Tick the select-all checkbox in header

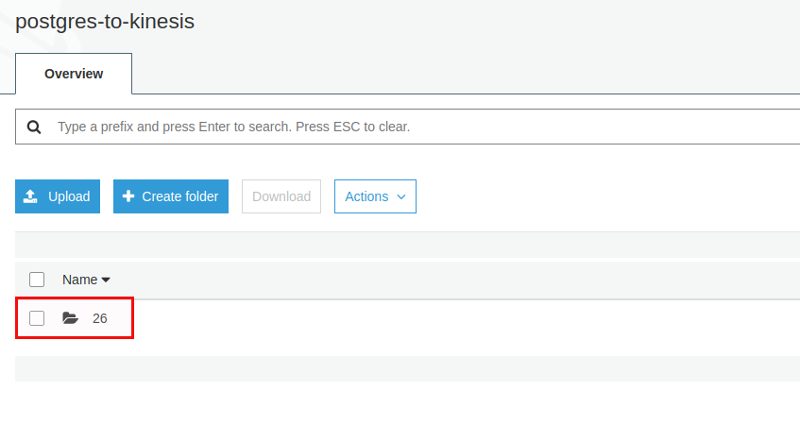point(37,280)
